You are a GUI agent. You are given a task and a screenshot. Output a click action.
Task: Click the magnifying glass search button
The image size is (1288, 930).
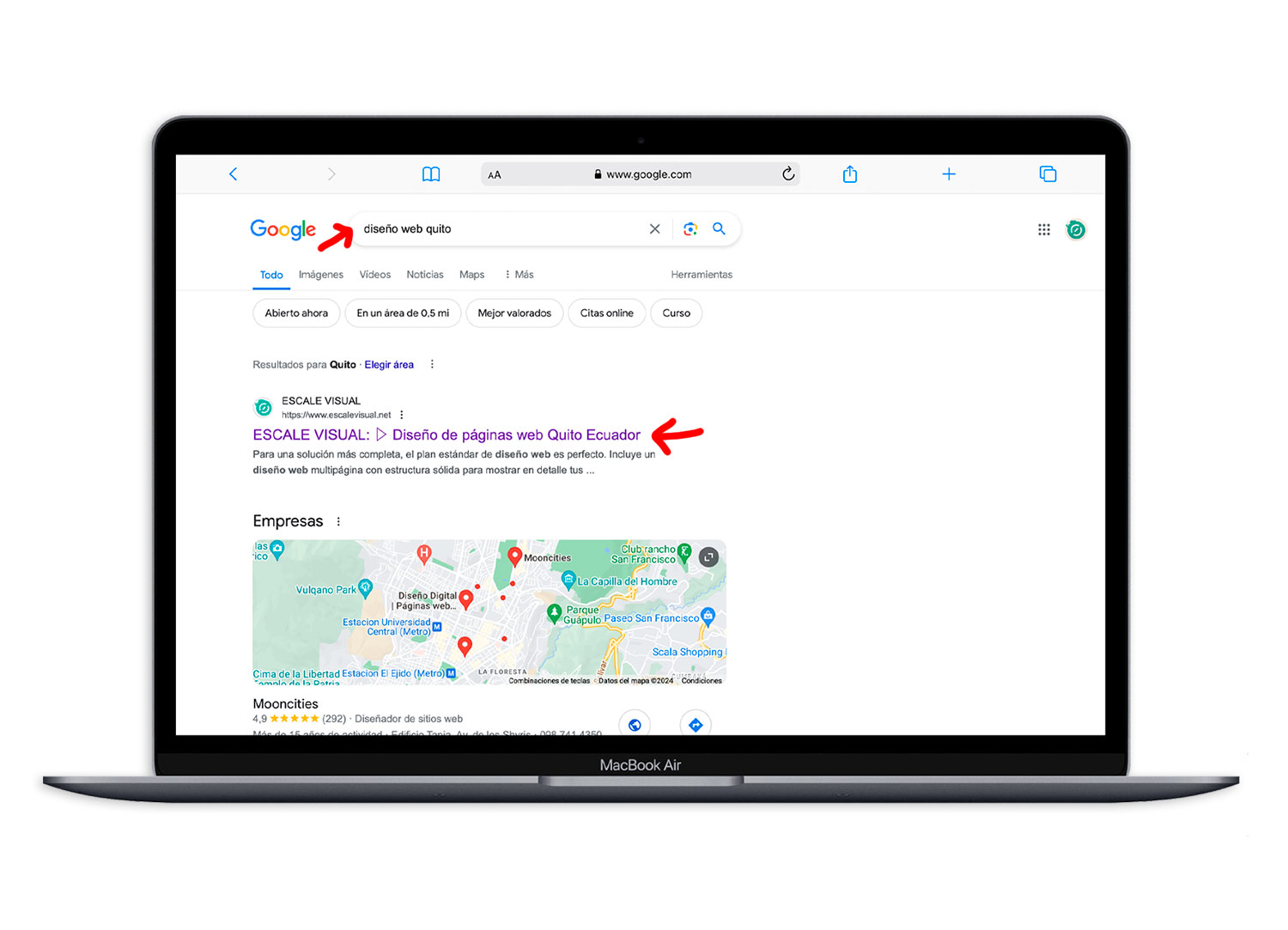click(719, 229)
